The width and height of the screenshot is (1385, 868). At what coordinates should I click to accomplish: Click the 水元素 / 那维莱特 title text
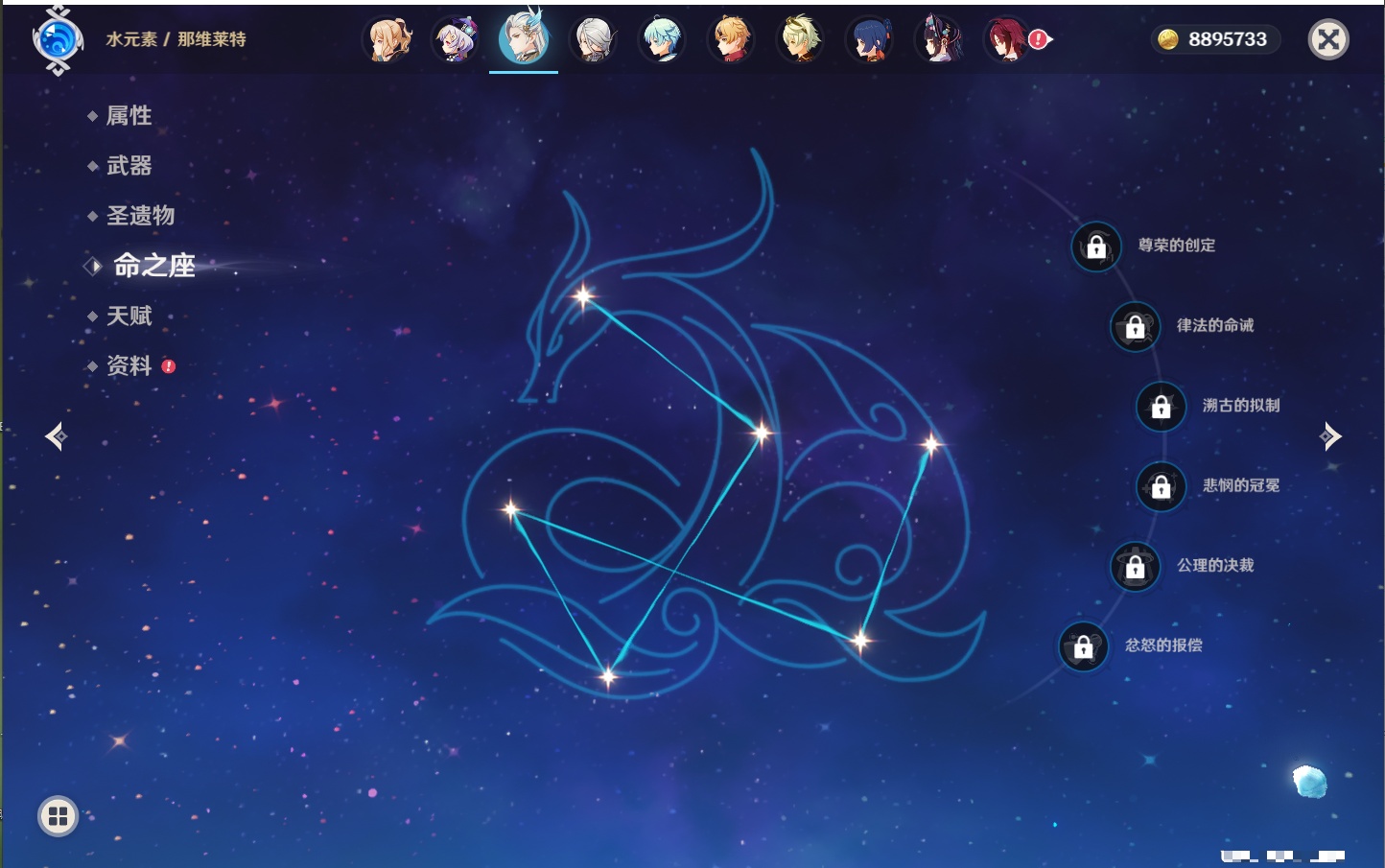(x=176, y=39)
